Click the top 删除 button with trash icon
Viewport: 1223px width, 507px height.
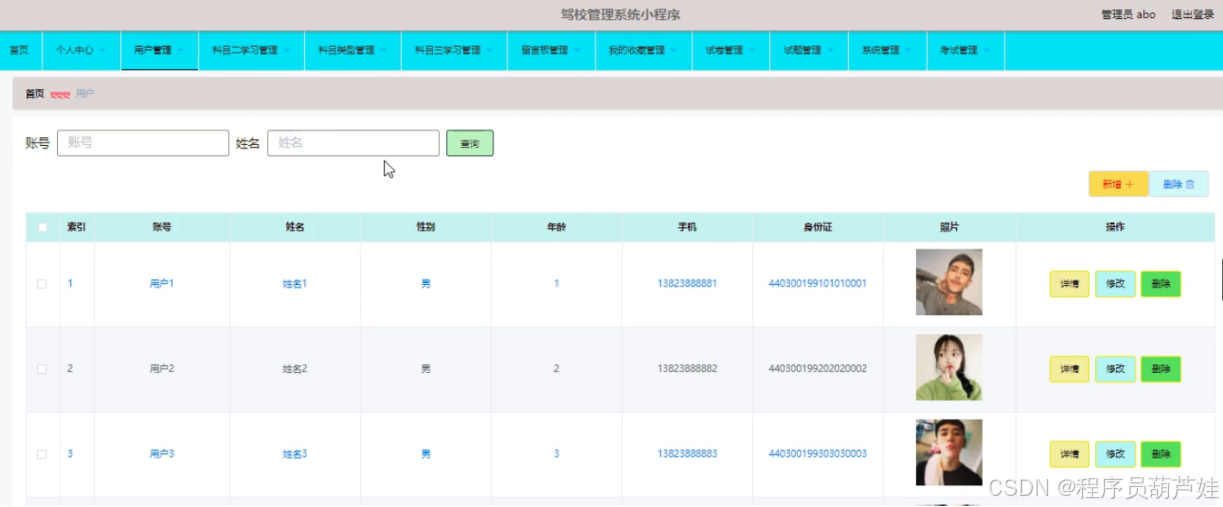click(1179, 184)
